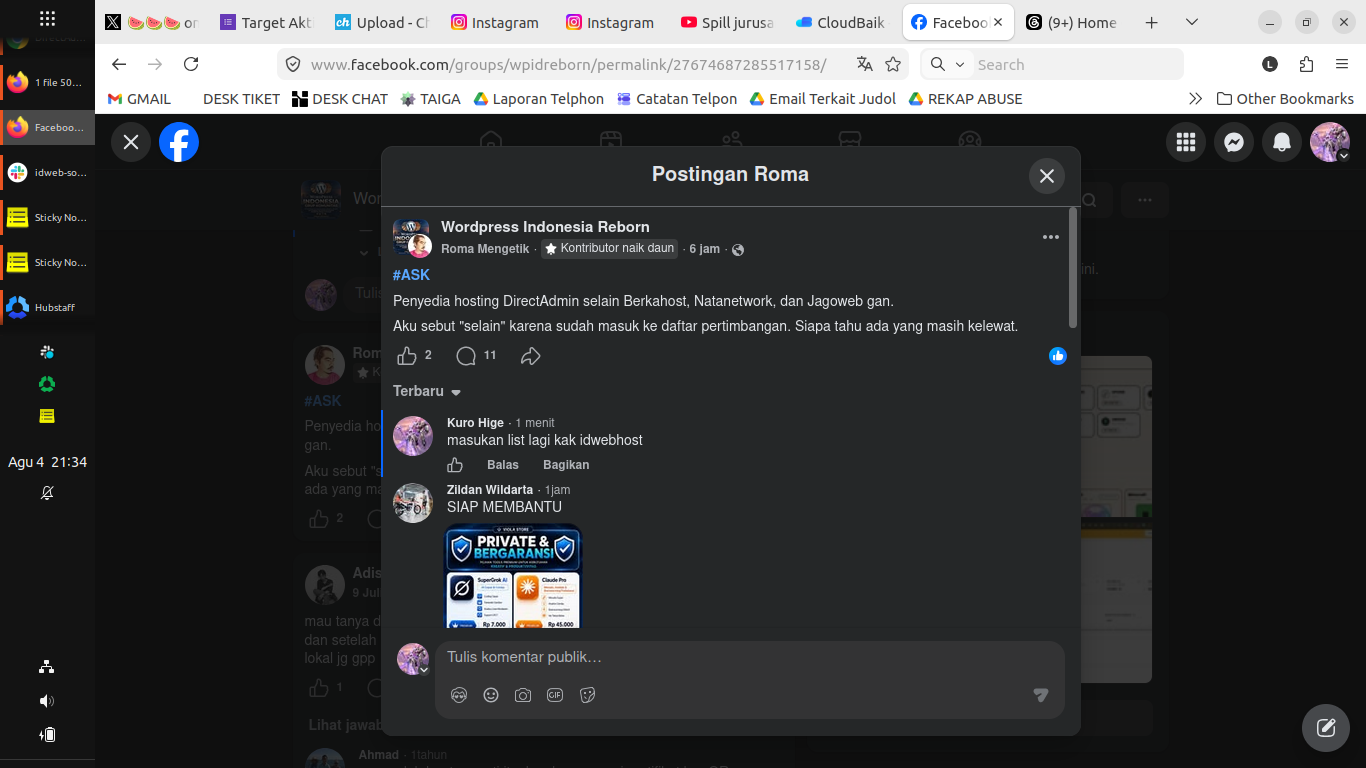
Task: Open Zildan Wildarta's profile name link
Action: [490, 490]
